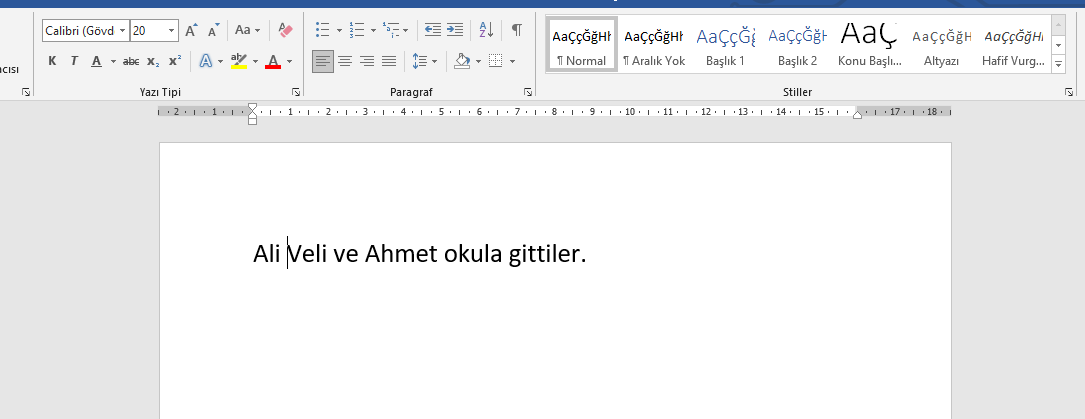This screenshot has width=1085, height=419.
Task: Apply the Aralık Yok style
Action: [x=653, y=46]
